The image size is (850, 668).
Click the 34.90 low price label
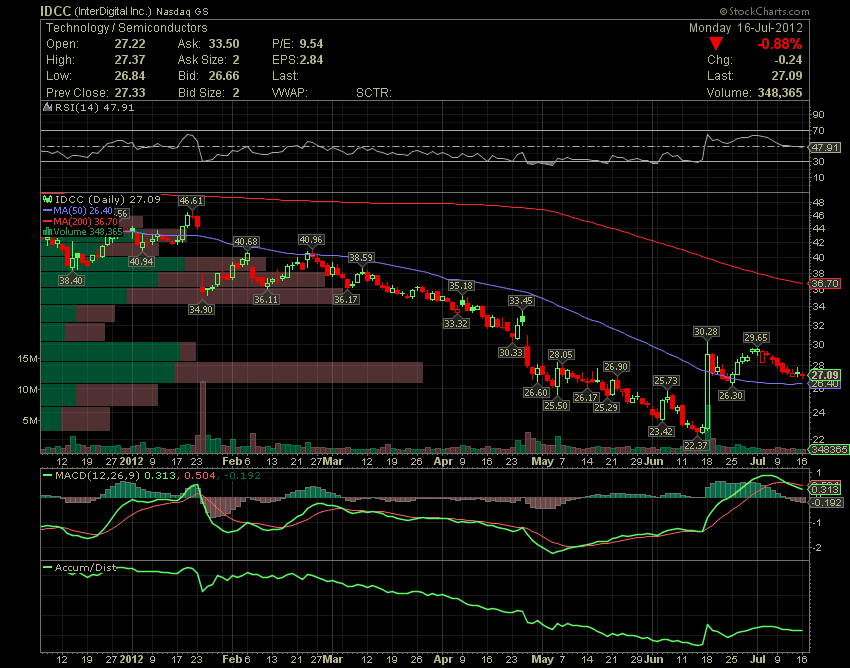pos(201,309)
